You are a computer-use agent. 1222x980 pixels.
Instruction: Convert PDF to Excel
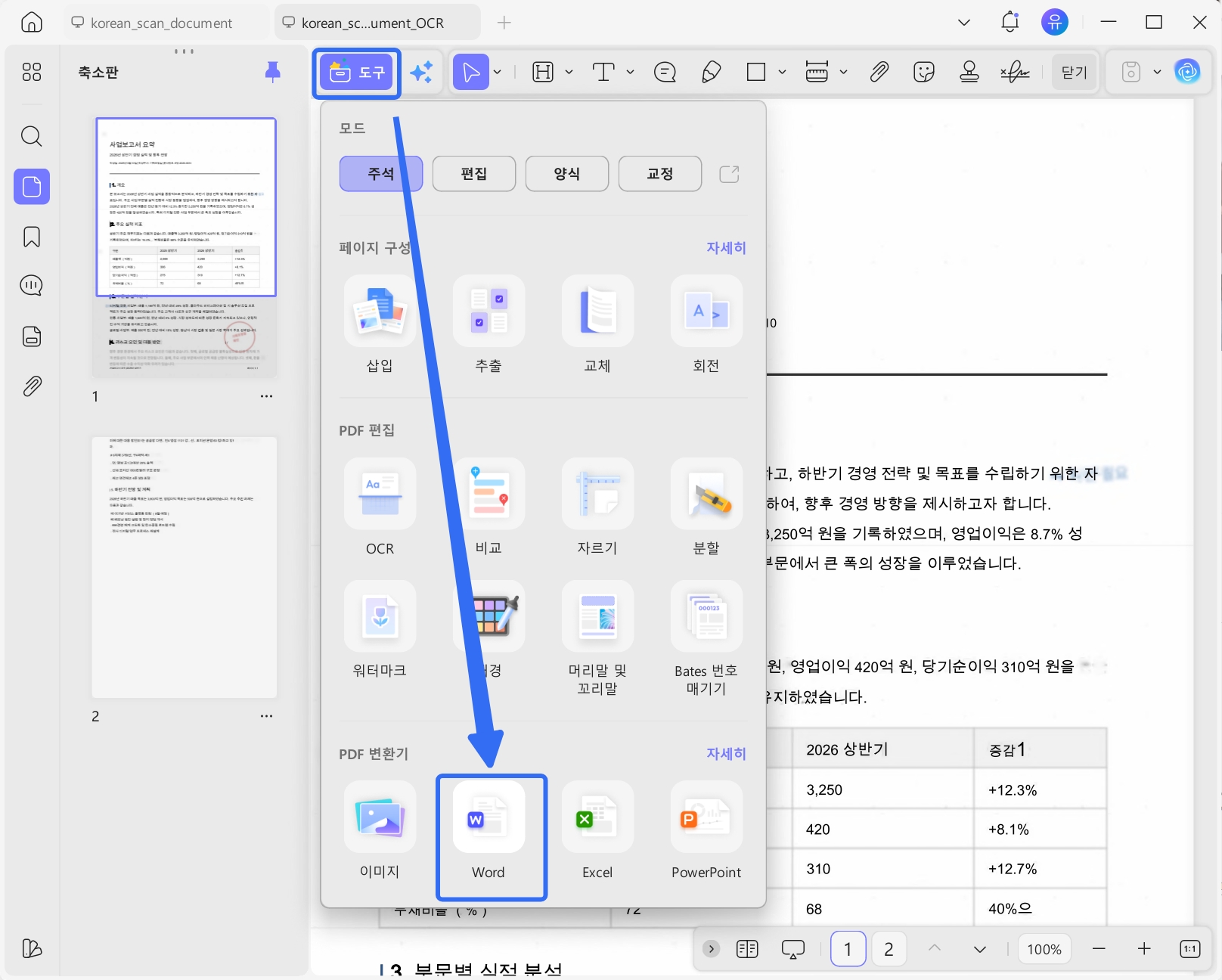[x=597, y=831]
